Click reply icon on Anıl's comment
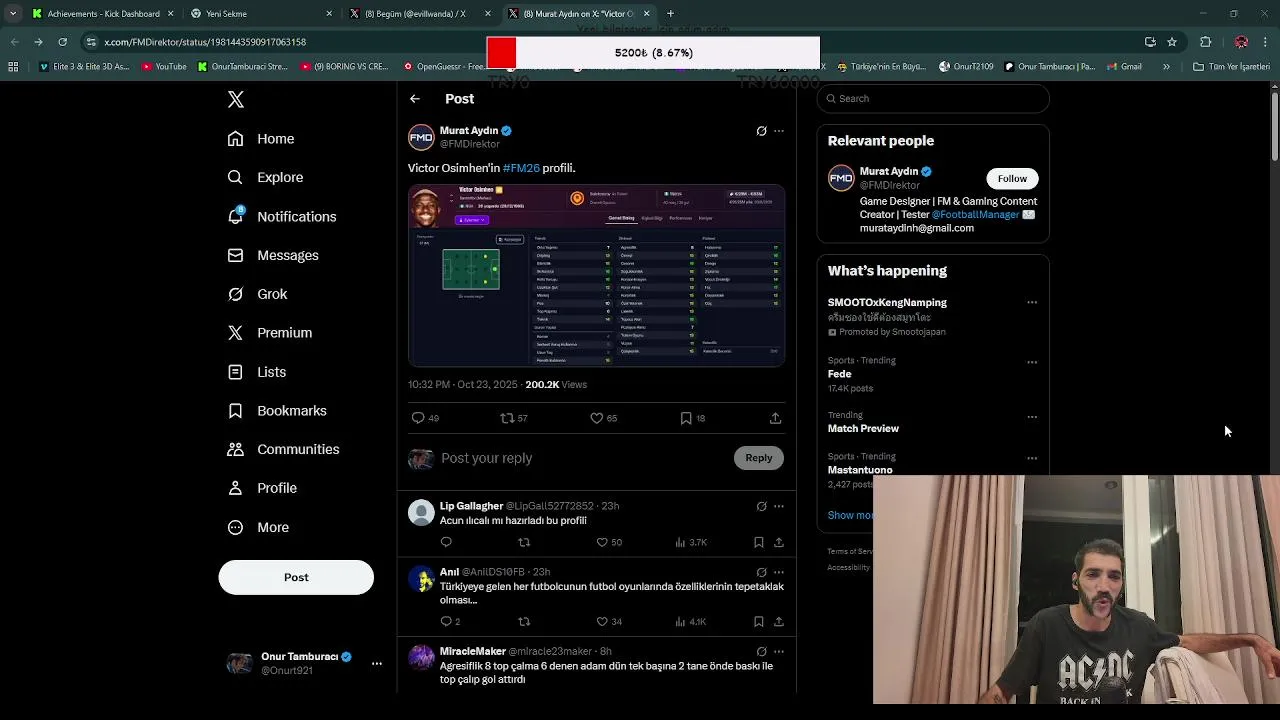 pos(446,621)
